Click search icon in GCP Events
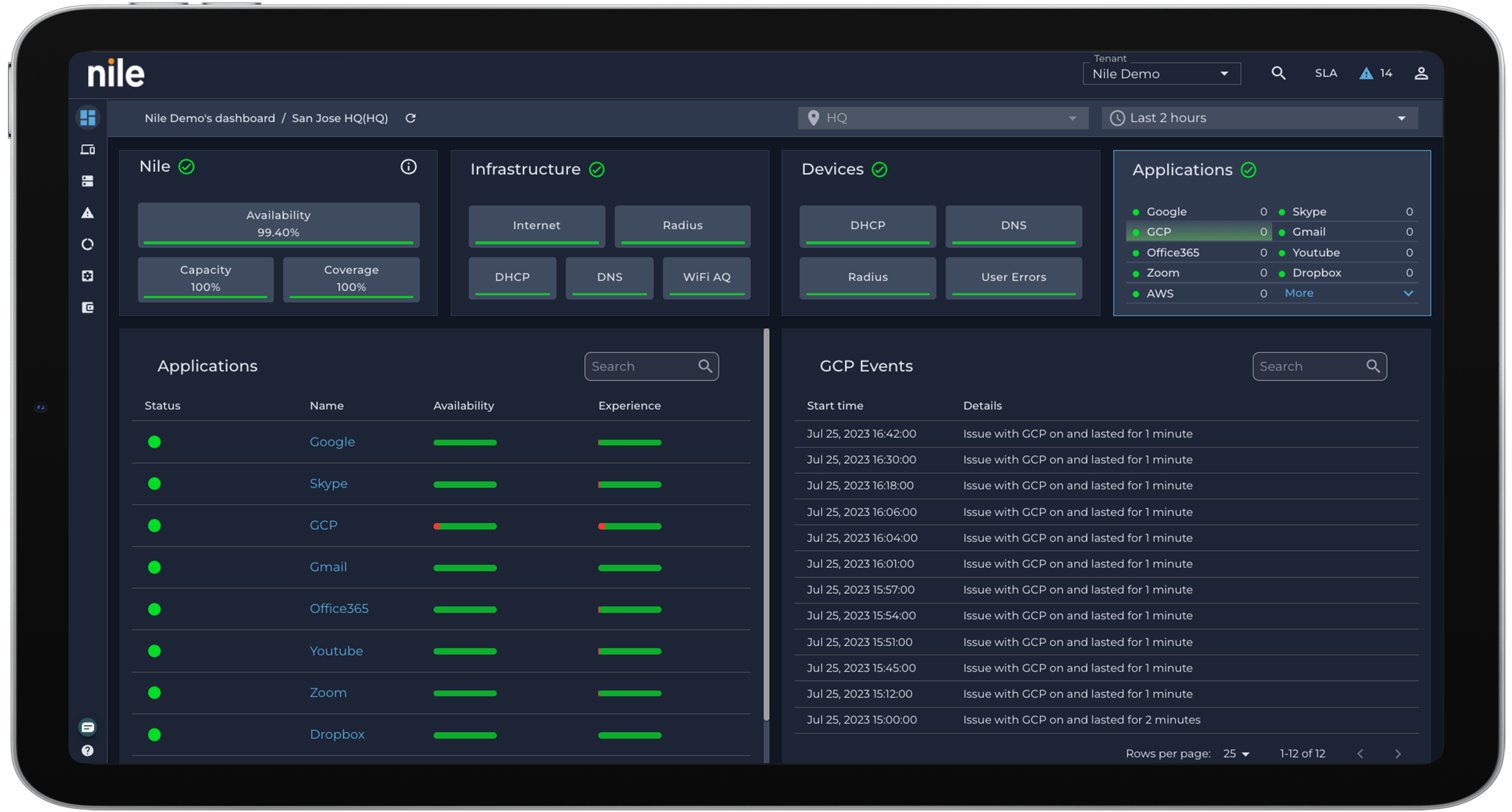Image resolution: width=1512 pixels, height=812 pixels. 1373,366
